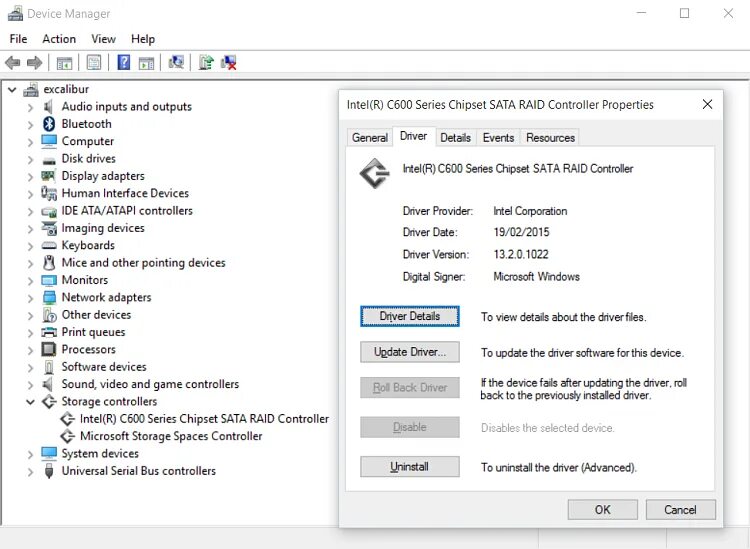Select Intel(R) C600 SATA RAID Controller tree item
Image resolution: width=750 pixels, height=549 pixels.
click(204, 419)
